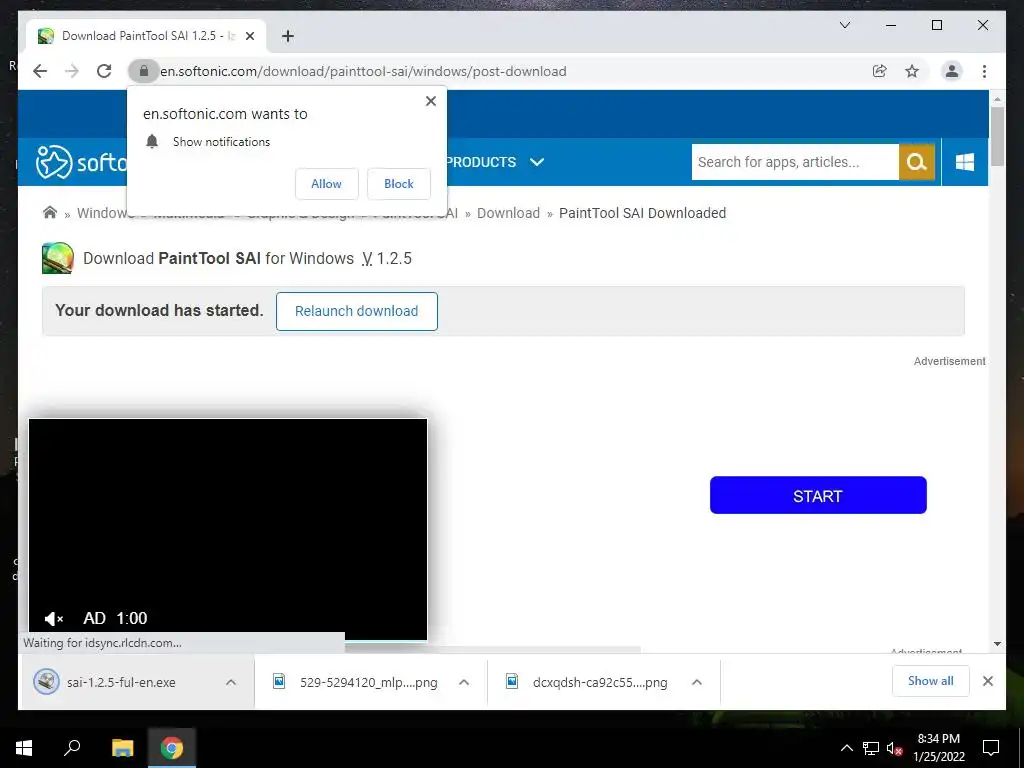
Task: Click the network tray icon
Action: point(871,748)
